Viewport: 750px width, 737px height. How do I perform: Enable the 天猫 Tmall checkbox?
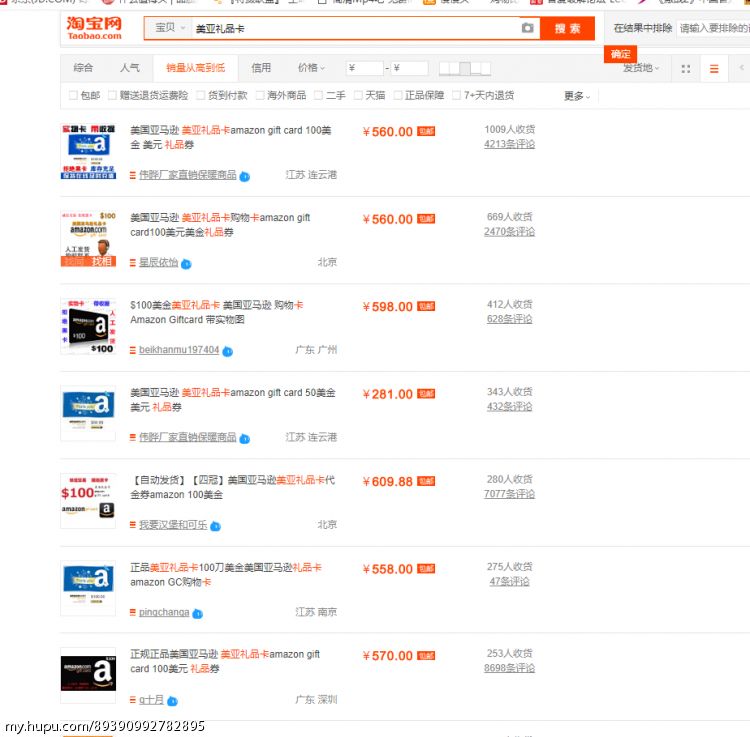click(x=358, y=95)
